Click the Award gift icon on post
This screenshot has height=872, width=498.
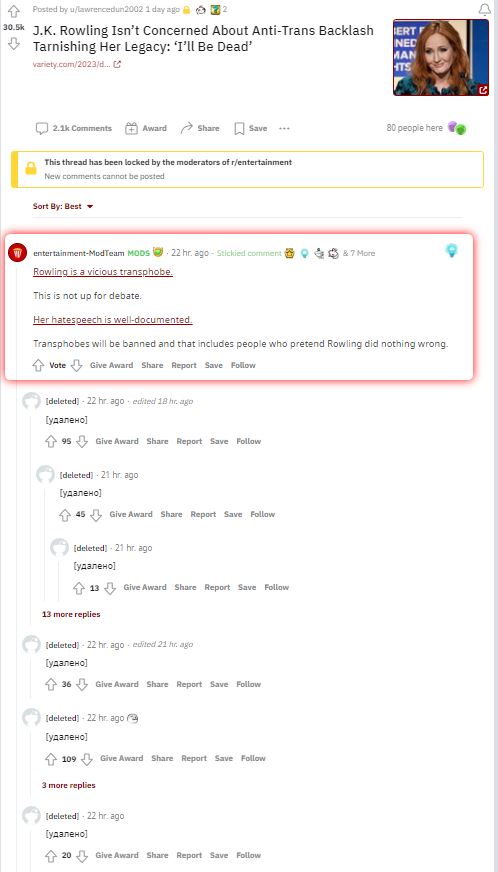click(131, 128)
